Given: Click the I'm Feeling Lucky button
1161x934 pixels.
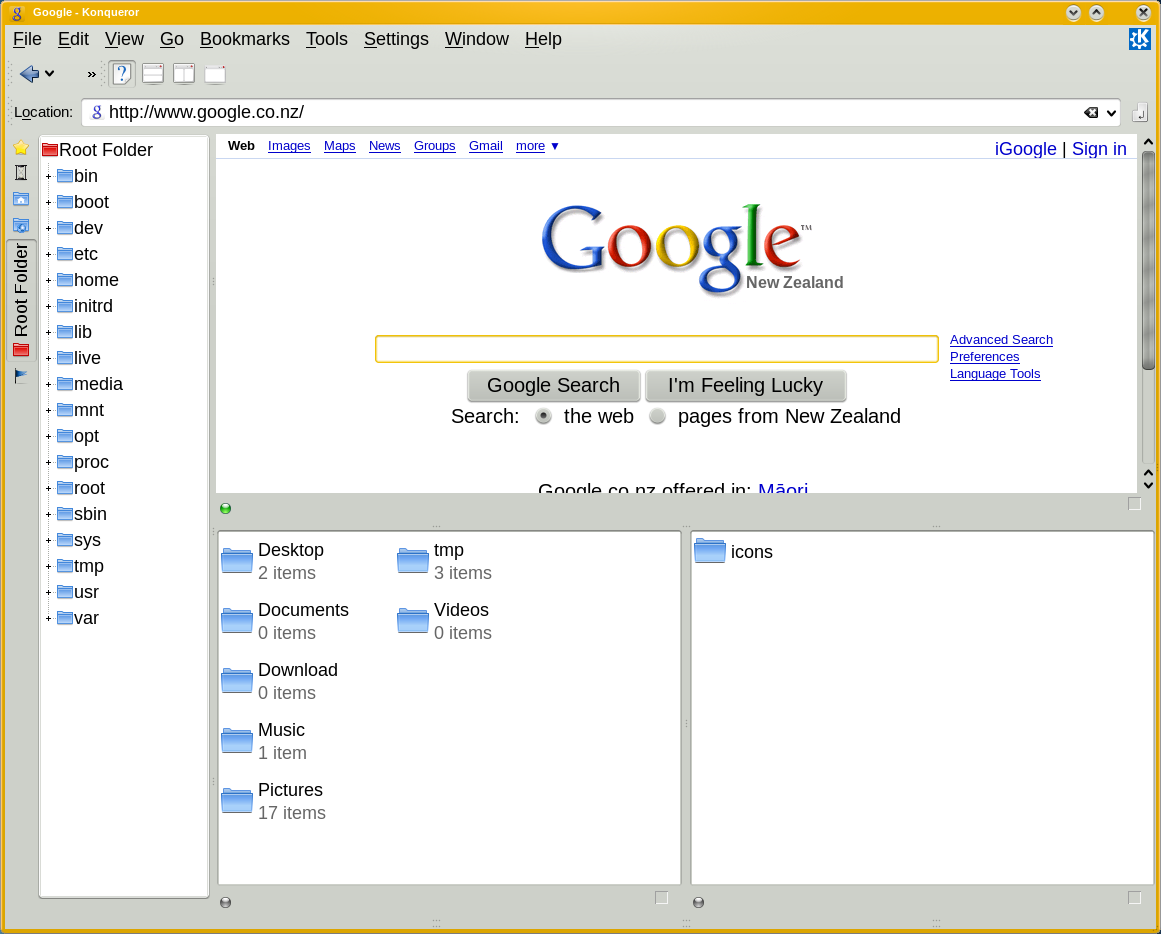Looking at the screenshot, I should pyautogui.click(x=745, y=385).
